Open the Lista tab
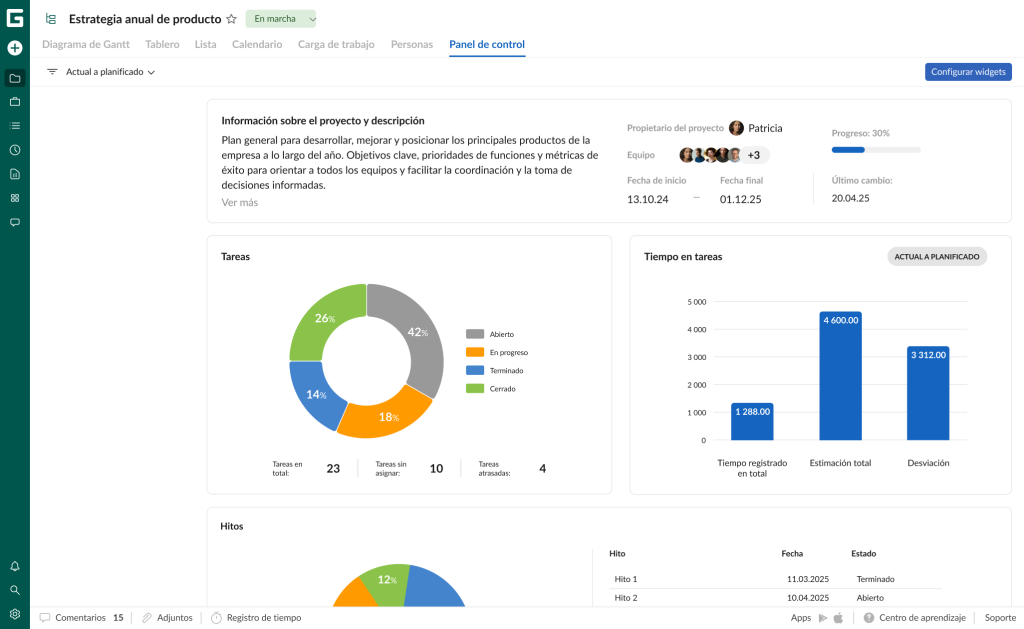Image resolution: width=1024 pixels, height=629 pixels. pyautogui.click(x=205, y=44)
